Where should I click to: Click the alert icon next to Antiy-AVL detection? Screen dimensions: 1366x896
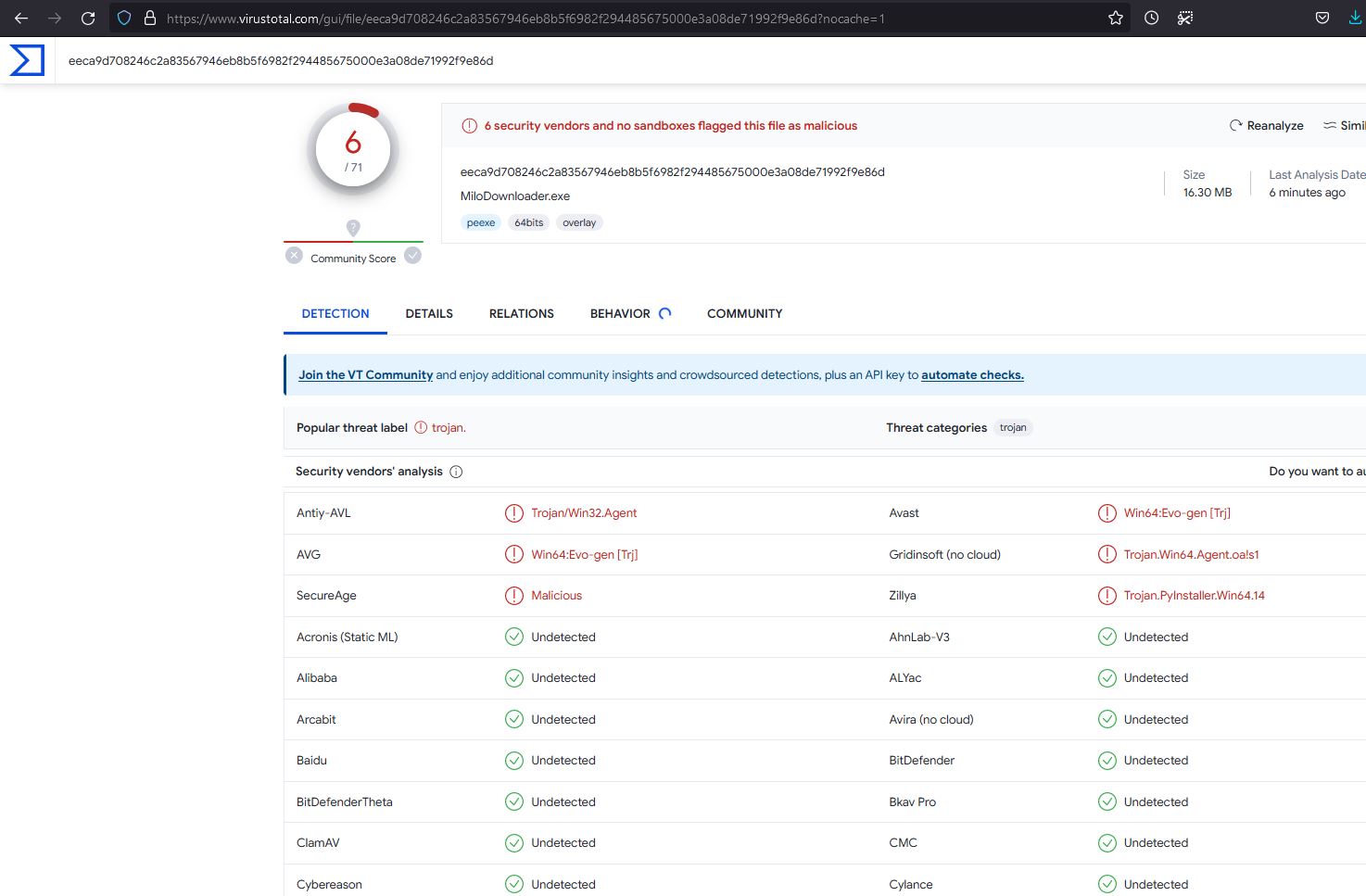pyautogui.click(x=514, y=513)
